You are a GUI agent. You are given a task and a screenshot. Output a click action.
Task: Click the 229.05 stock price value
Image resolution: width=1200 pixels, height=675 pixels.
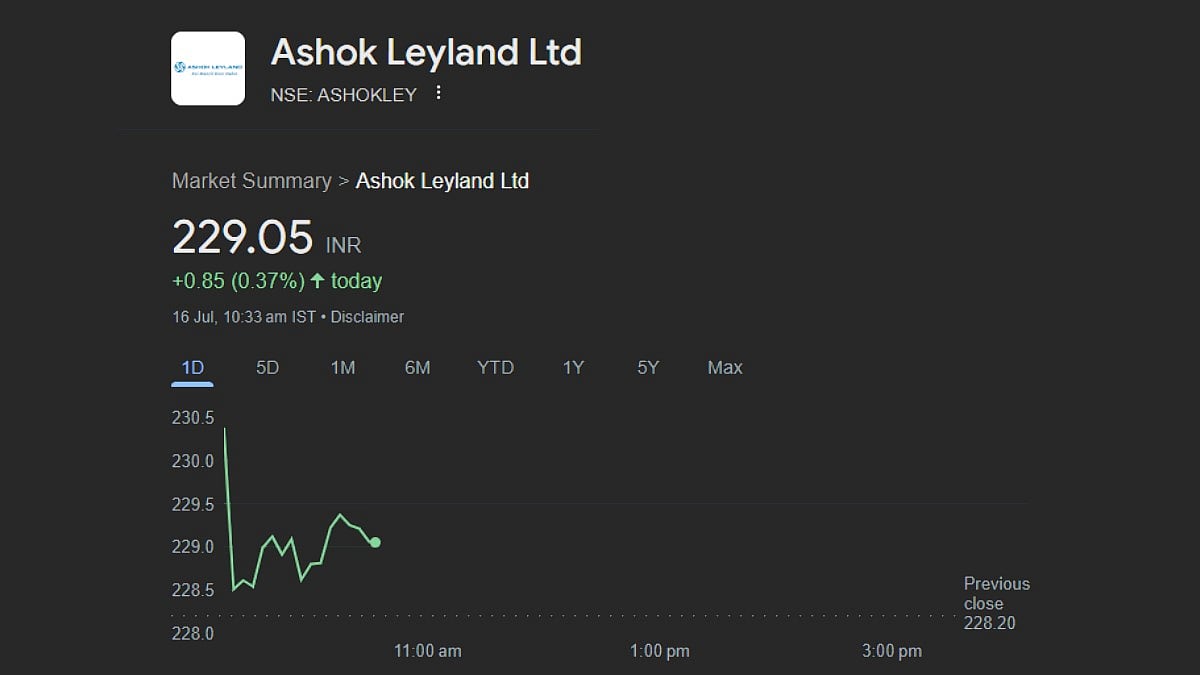tap(243, 238)
